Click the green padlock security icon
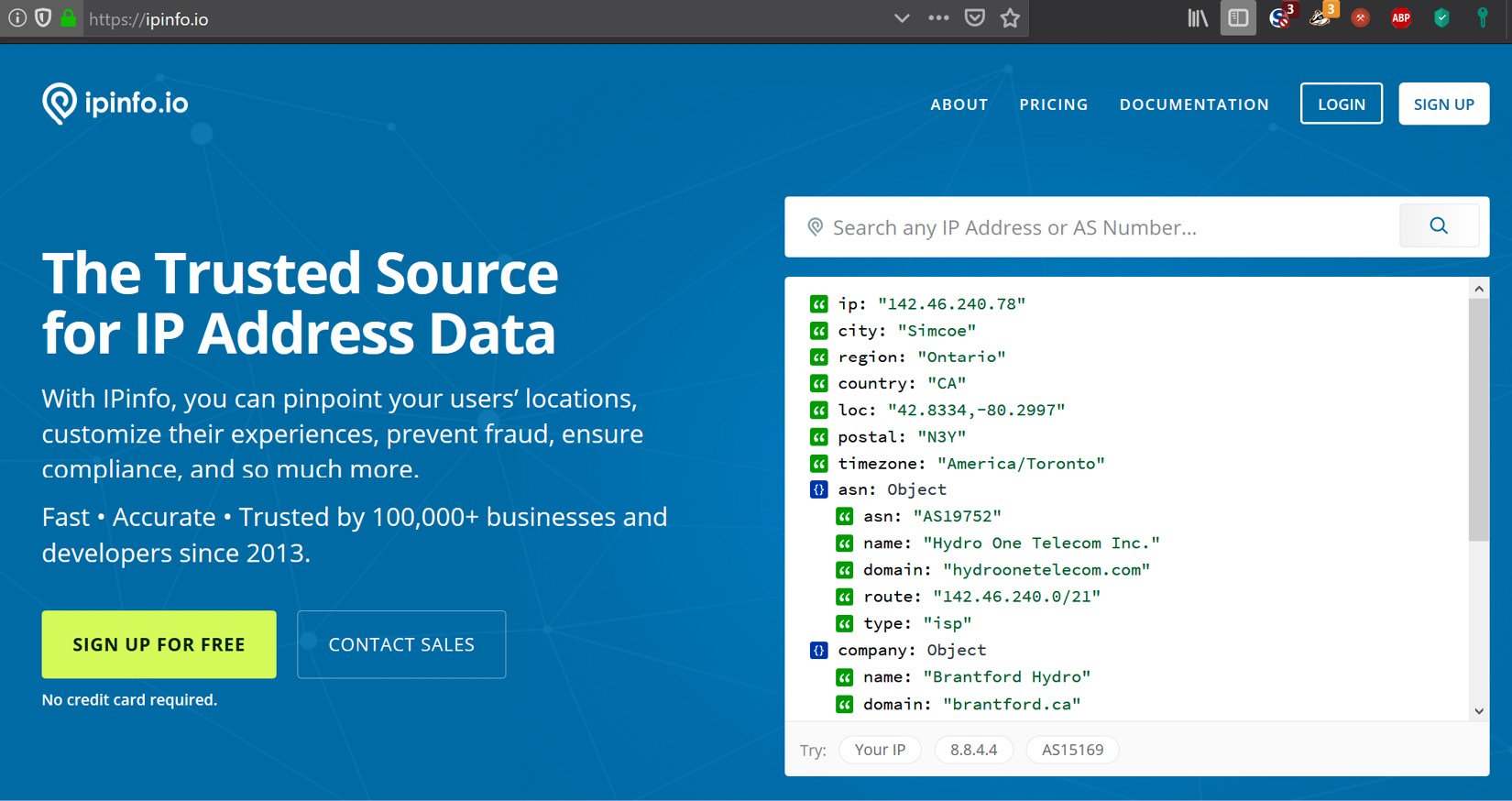 (68, 18)
